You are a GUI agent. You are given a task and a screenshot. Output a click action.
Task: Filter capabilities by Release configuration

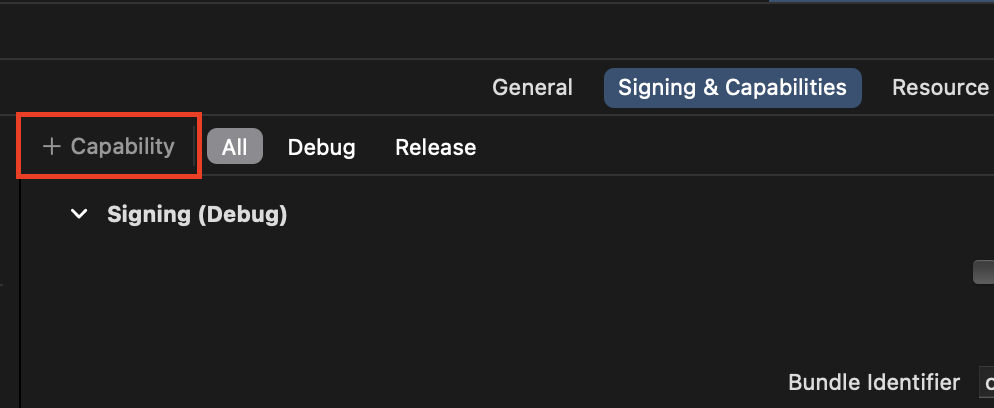[x=435, y=147]
